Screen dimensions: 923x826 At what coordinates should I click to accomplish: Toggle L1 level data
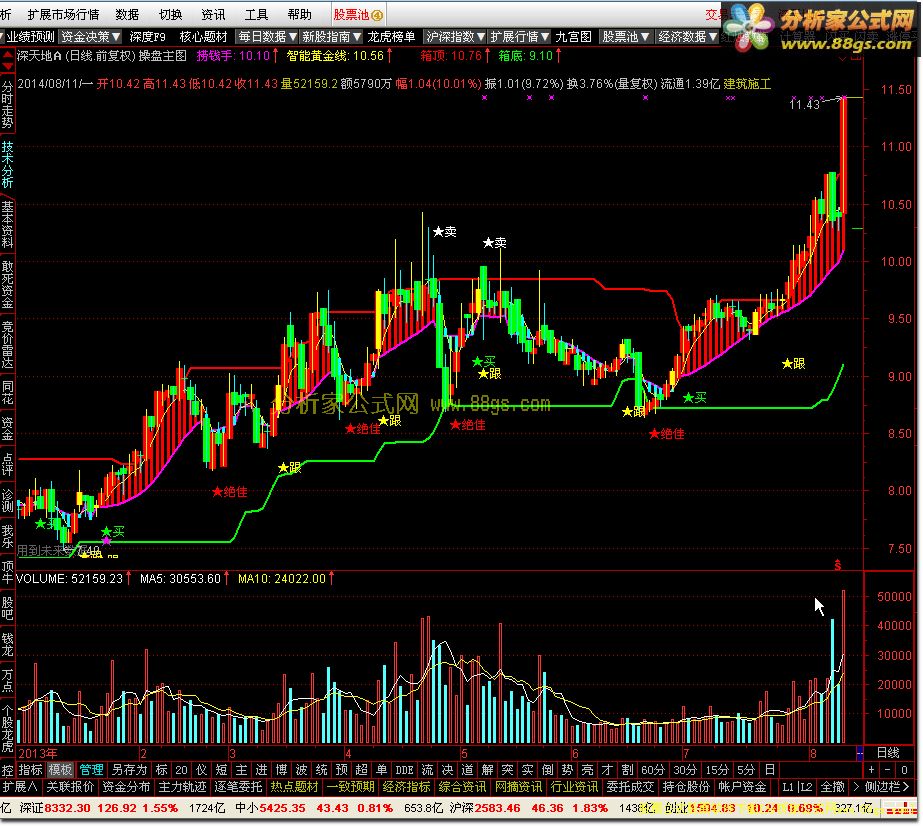click(x=788, y=787)
